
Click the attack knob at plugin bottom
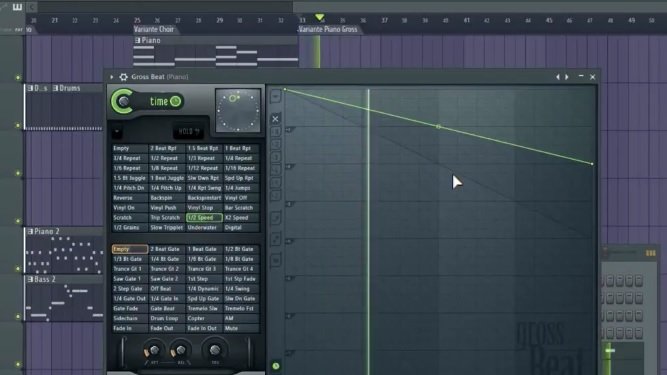[x=154, y=350]
